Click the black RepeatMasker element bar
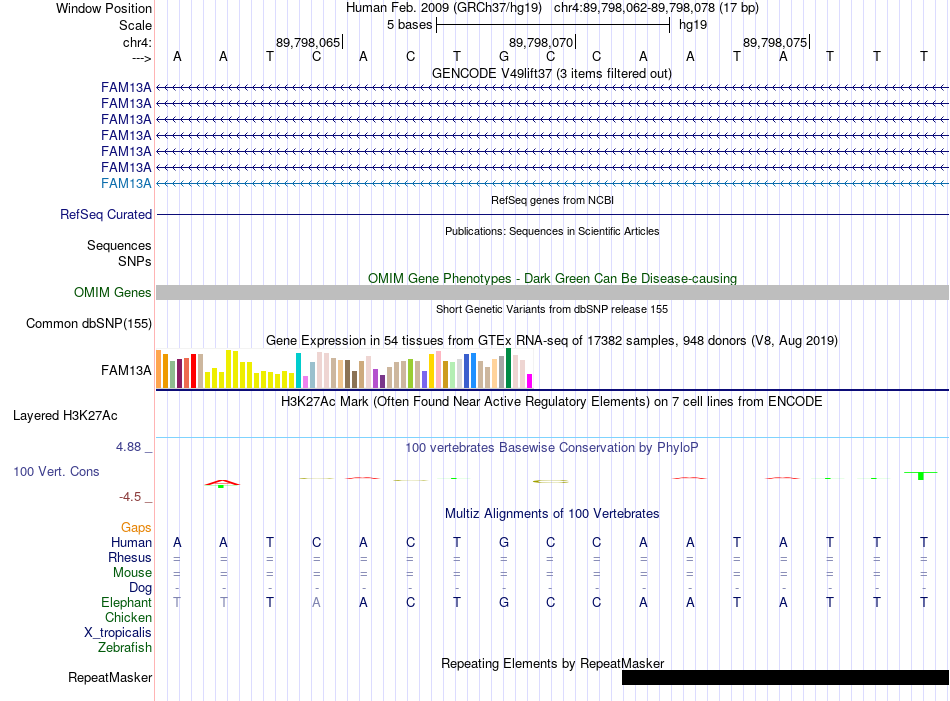 pyautogui.click(x=785, y=677)
